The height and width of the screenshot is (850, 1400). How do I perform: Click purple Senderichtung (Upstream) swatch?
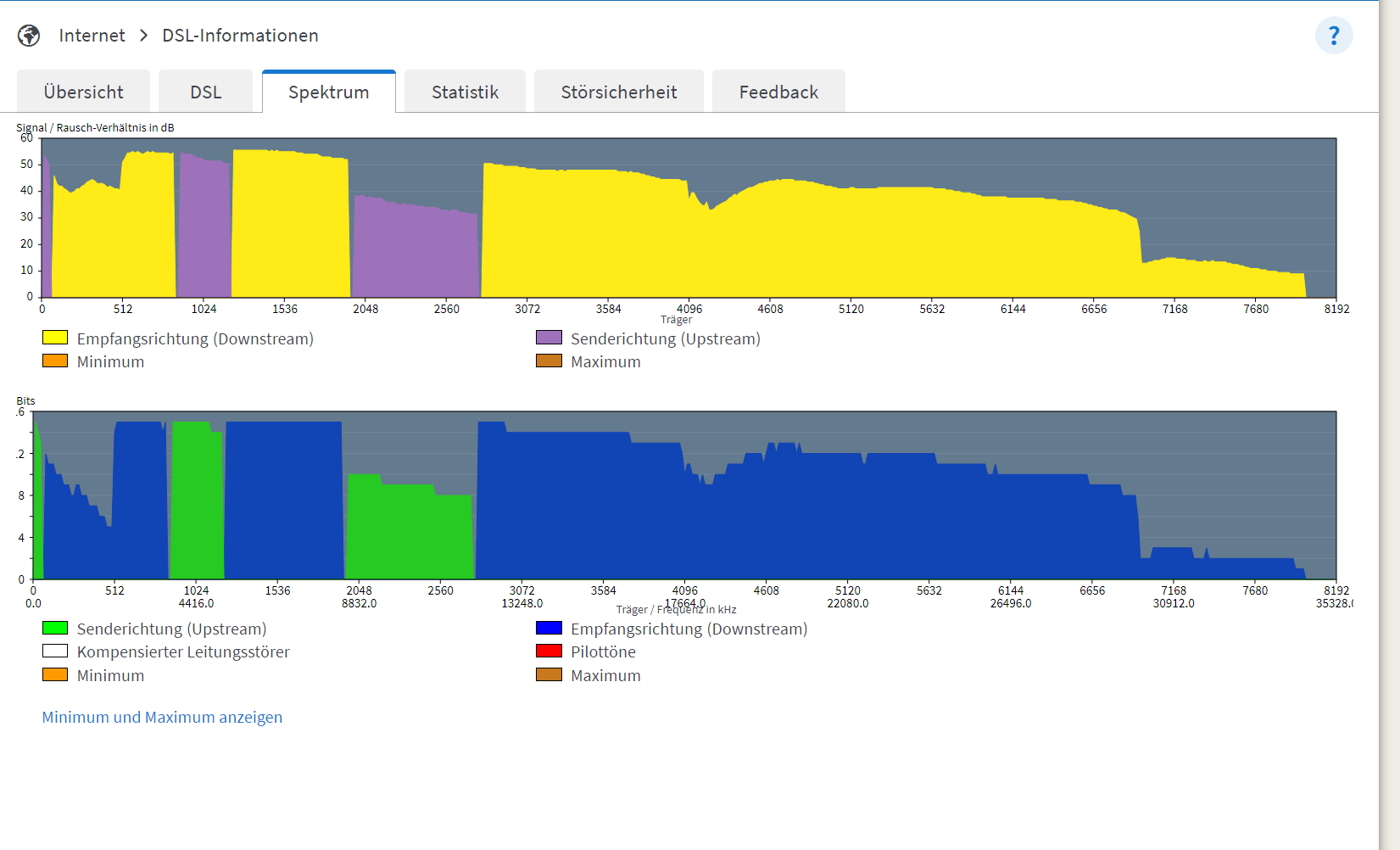(x=549, y=338)
